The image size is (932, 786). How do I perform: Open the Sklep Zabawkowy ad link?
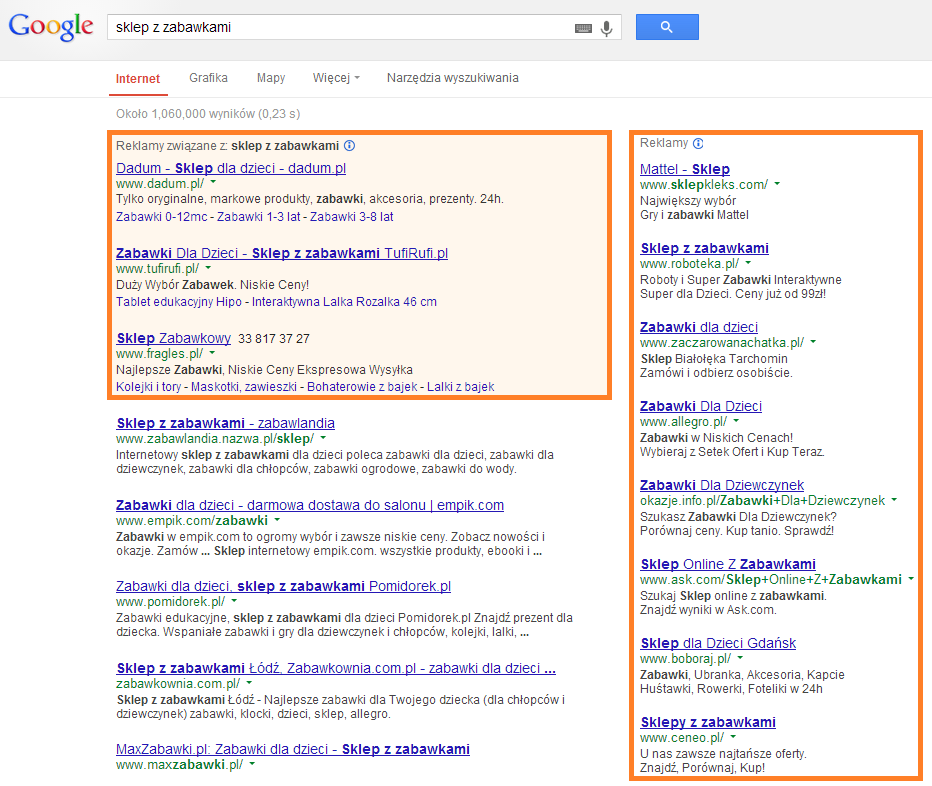coord(174,338)
